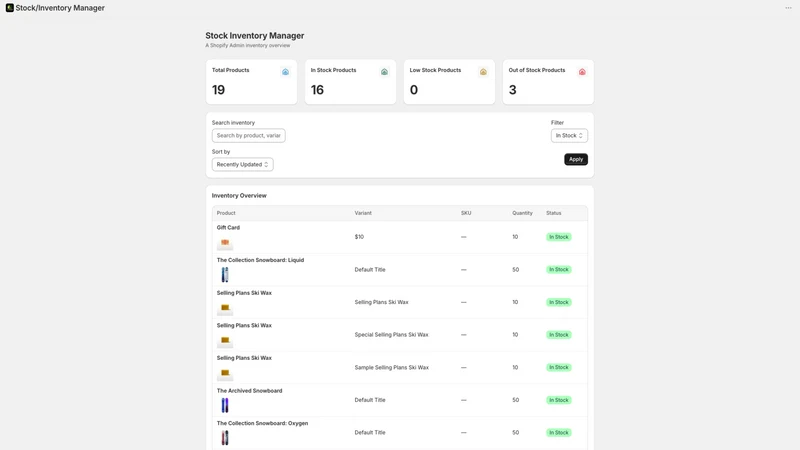Click the Sample Selling Plans Ski Wax variant

391,367
